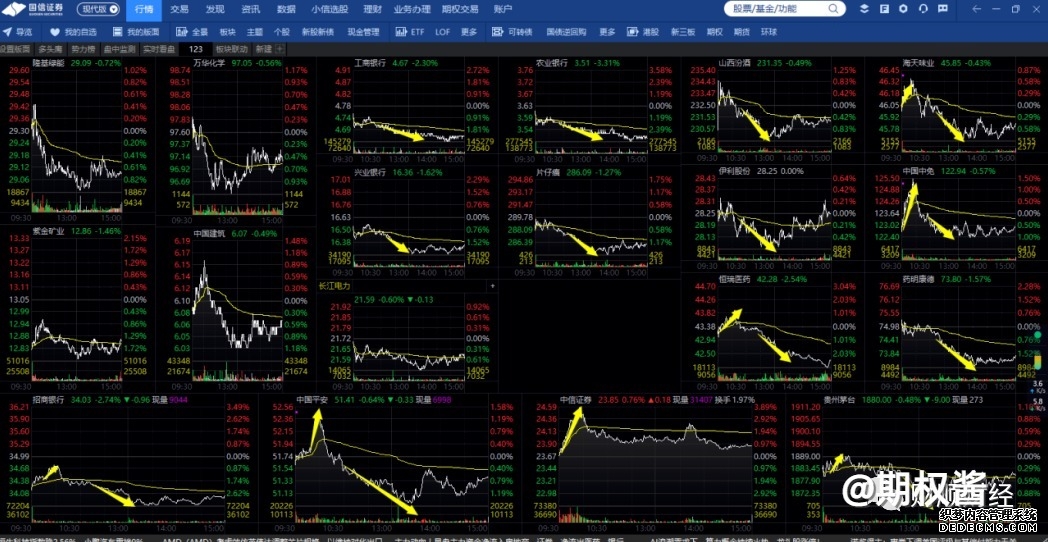Select 板块 in the toolbar
Screen dimensions: 1048x542
[x=227, y=31]
